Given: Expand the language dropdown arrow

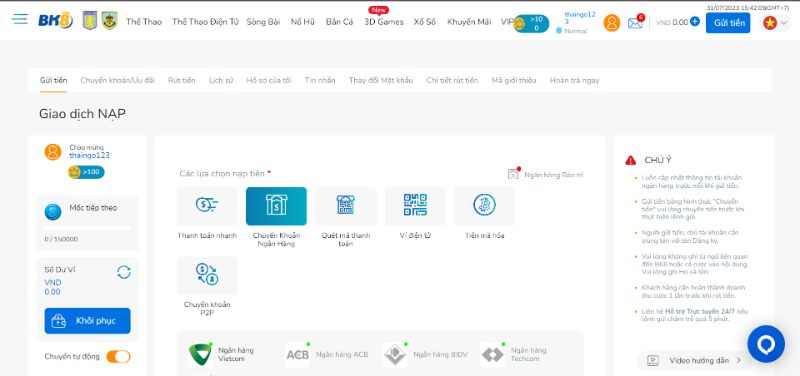Looking at the screenshot, I should [784, 23].
